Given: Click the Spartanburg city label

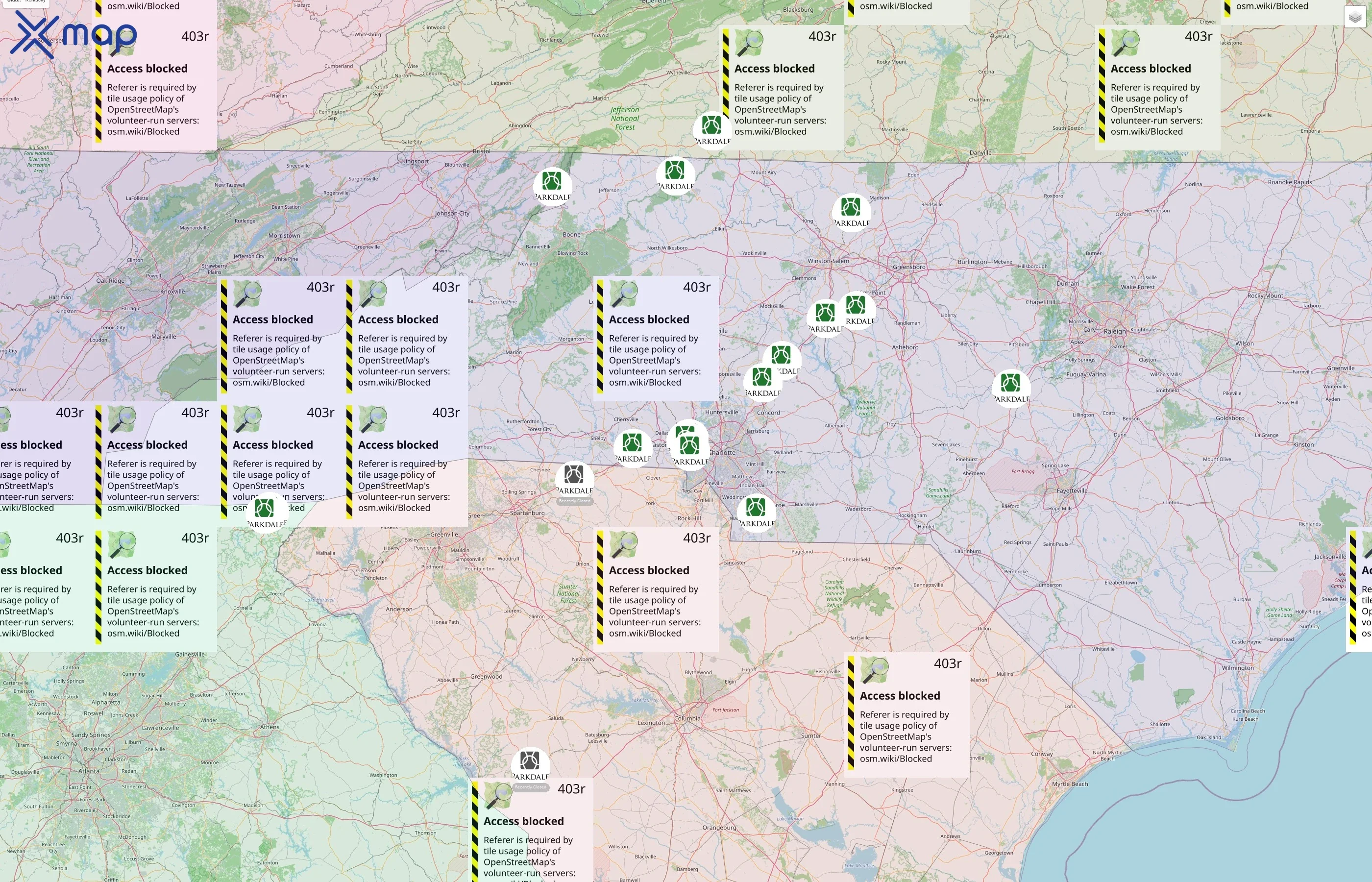Looking at the screenshot, I should pos(527,513).
